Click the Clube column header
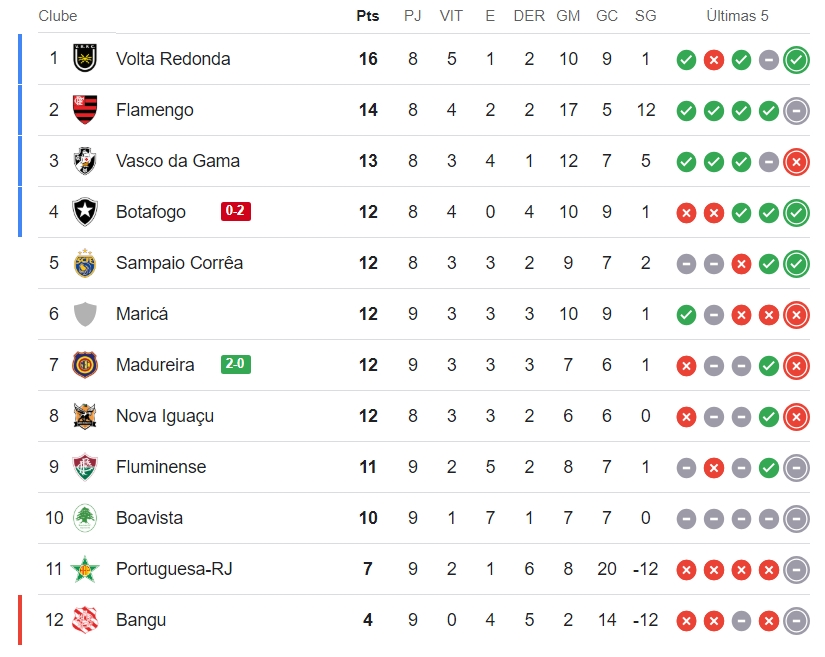 coord(58,16)
